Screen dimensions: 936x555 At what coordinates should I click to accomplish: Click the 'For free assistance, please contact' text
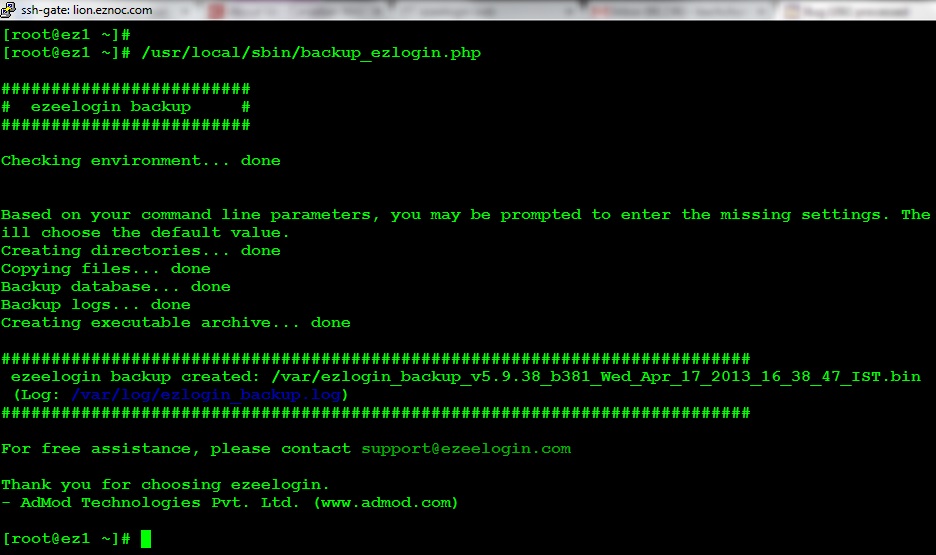[176, 449]
